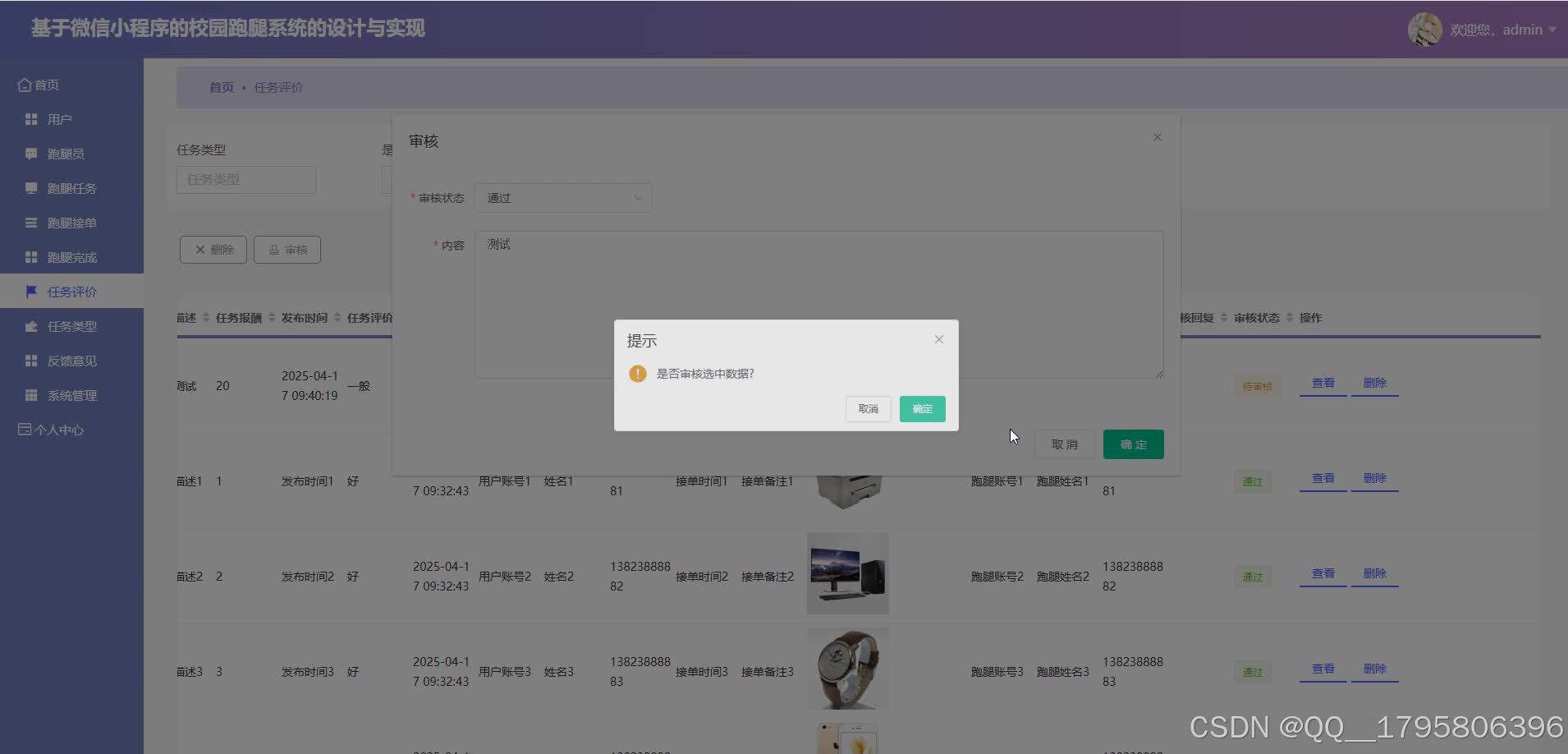
Task: Click the X icon on the 删除 button
Action: click(x=199, y=249)
